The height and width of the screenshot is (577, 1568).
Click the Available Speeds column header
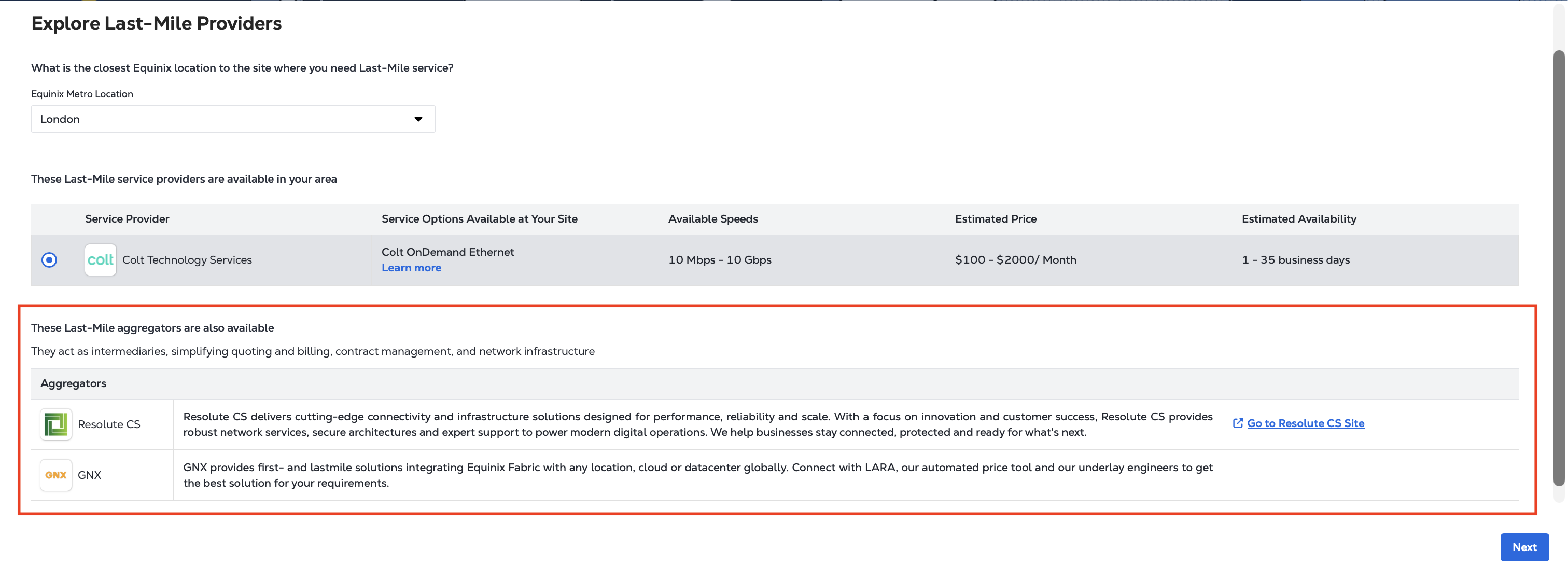coord(713,219)
